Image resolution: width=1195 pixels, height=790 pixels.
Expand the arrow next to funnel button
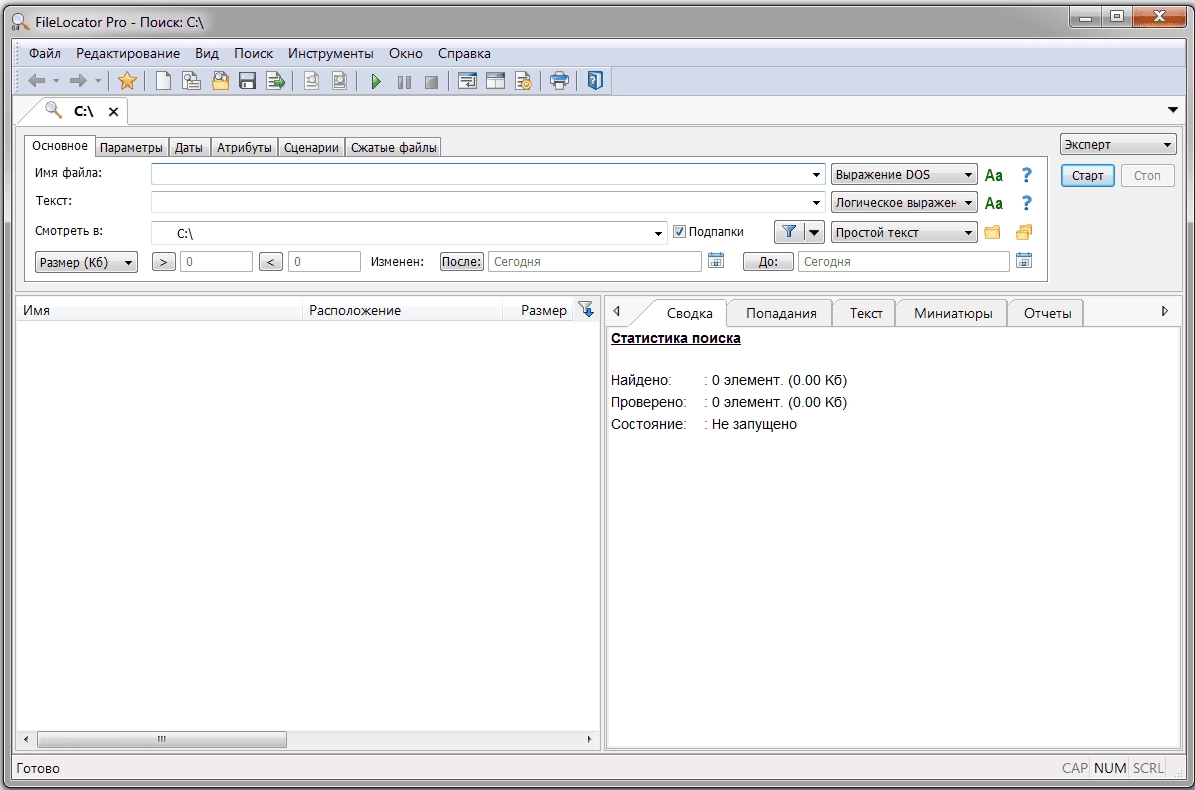(x=814, y=232)
